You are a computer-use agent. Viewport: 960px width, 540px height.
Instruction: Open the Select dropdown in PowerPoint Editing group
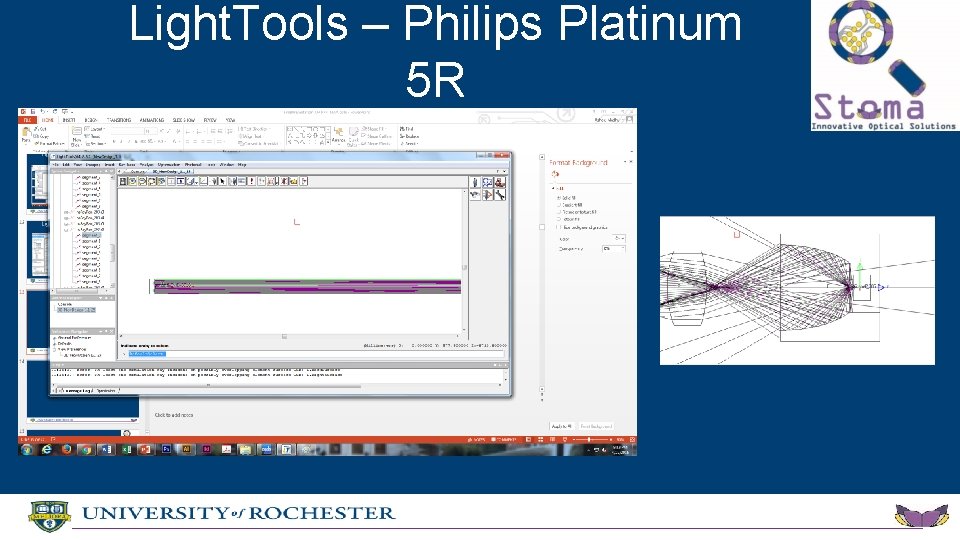click(x=409, y=143)
